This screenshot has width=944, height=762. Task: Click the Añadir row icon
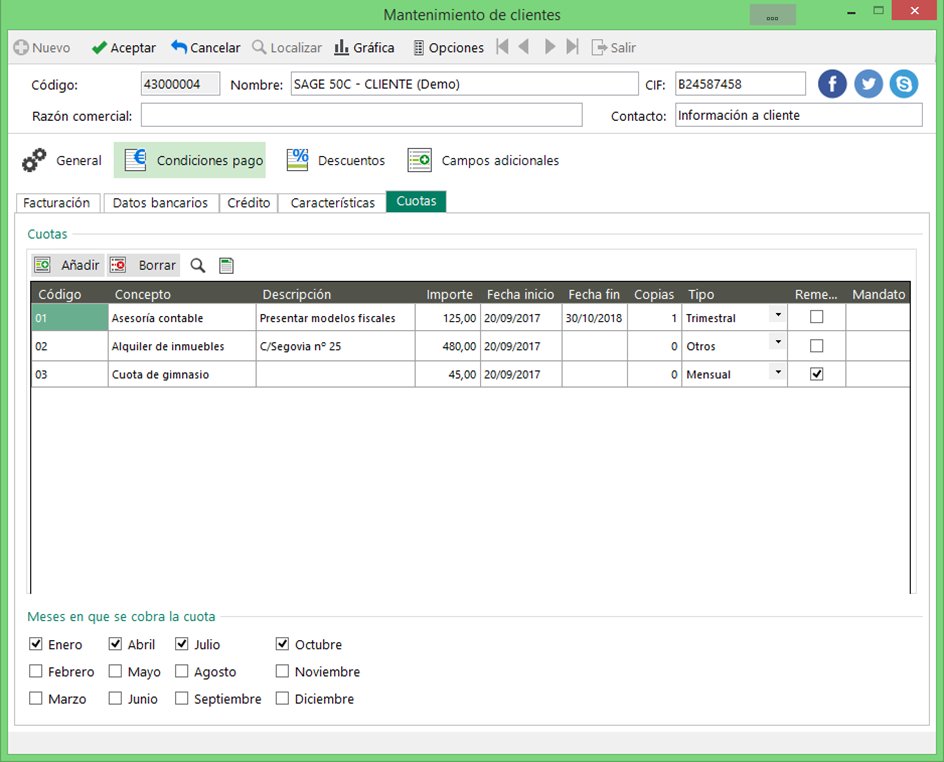coord(42,265)
